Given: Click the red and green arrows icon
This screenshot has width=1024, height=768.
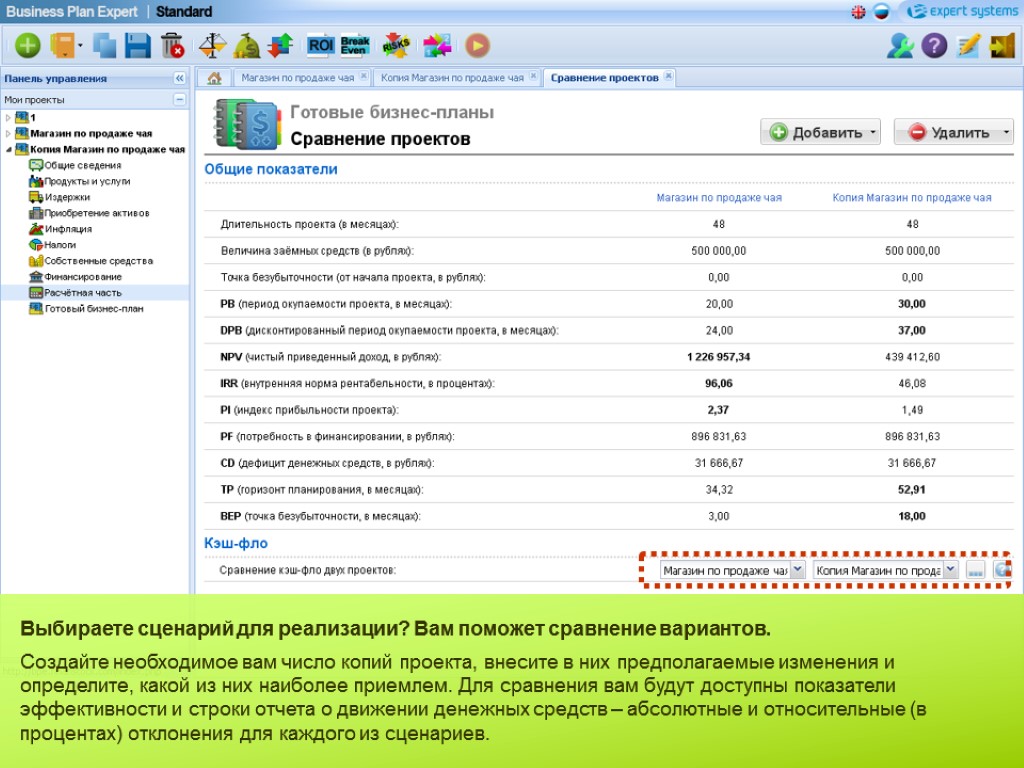Looking at the screenshot, I should (x=281, y=46).
